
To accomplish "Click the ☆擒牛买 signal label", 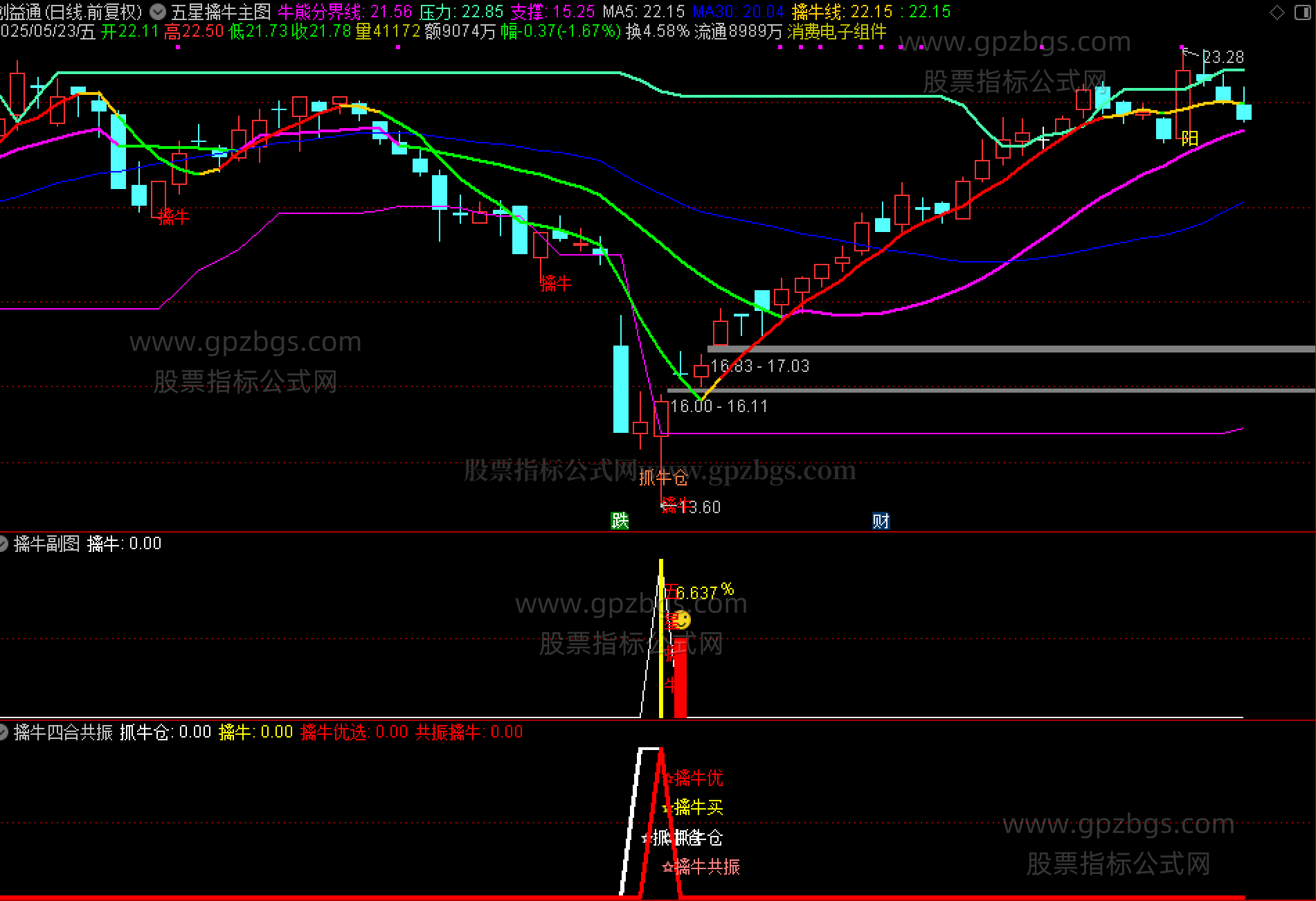I will click(x=693, y=808).
